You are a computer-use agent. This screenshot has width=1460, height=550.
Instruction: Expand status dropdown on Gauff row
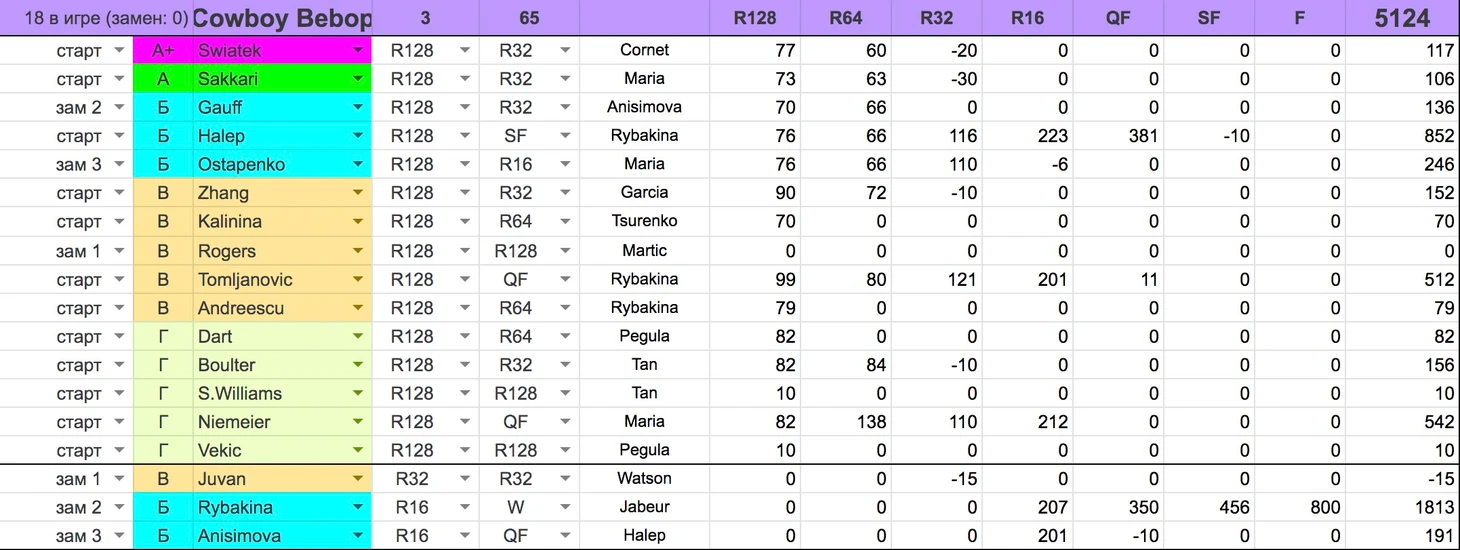pyautogui.click(x=119, y=107)
